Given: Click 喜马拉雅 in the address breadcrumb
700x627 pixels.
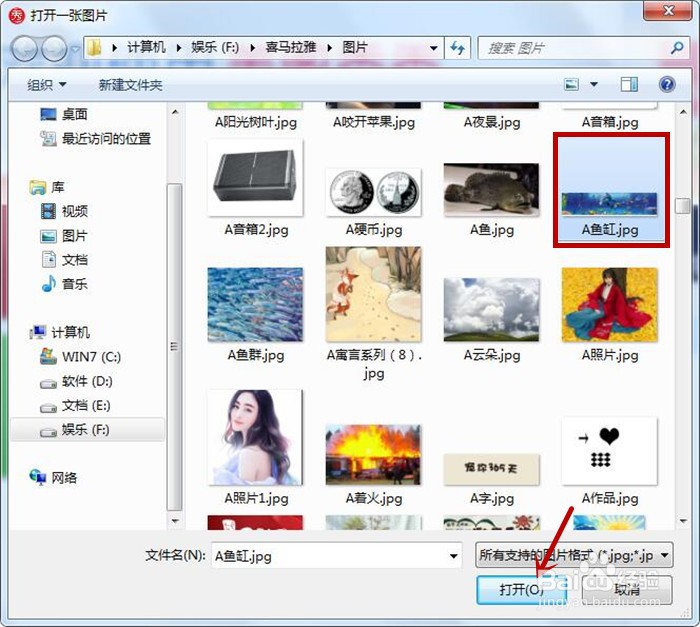Looking at the screenshot, I should [291, 47].
